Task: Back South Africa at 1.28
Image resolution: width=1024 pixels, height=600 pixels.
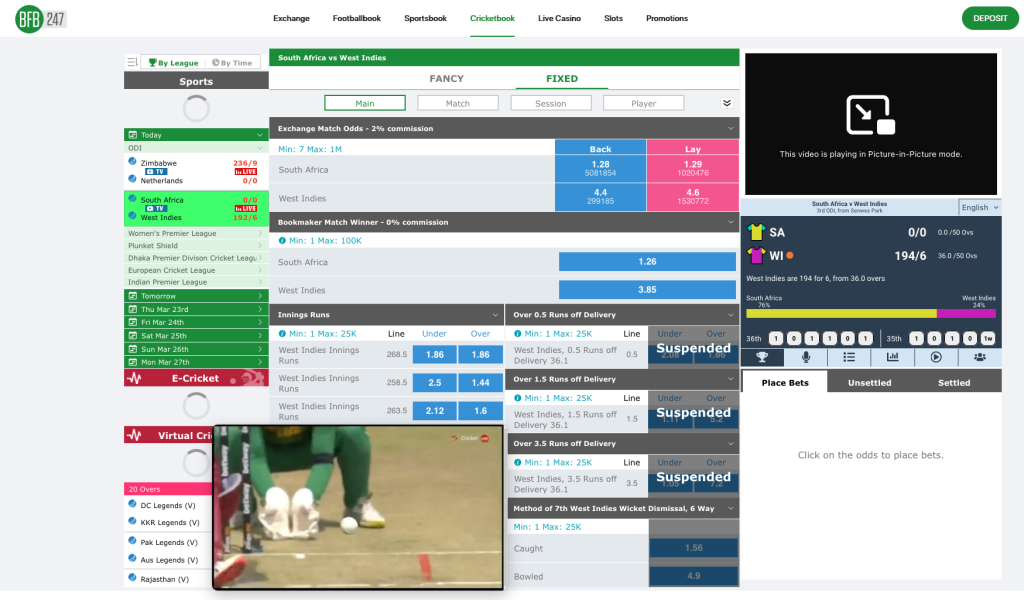Action: [x=600, y=169]
